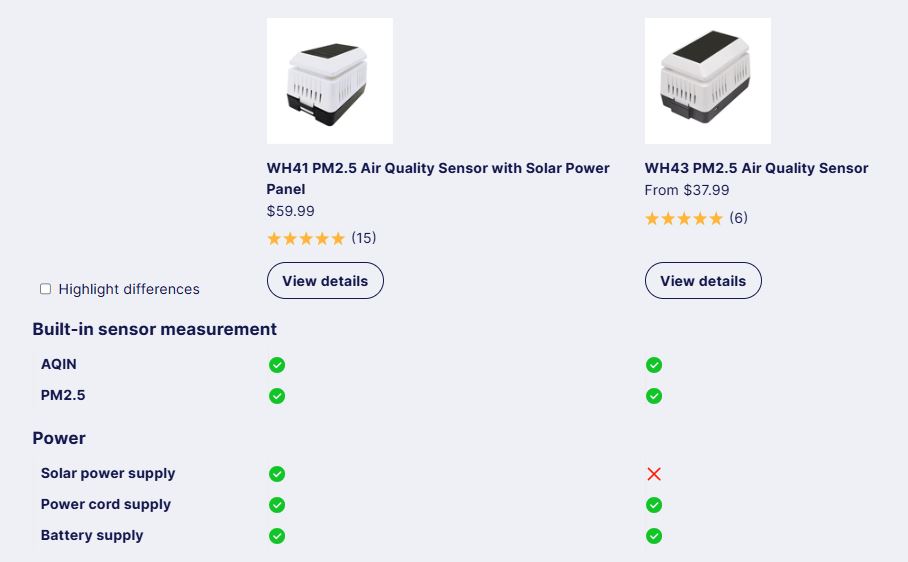908x562 pixels.
Task: Open the WH43 PM2.5 Air Quality Sensor title link
Action: (756, 168)
